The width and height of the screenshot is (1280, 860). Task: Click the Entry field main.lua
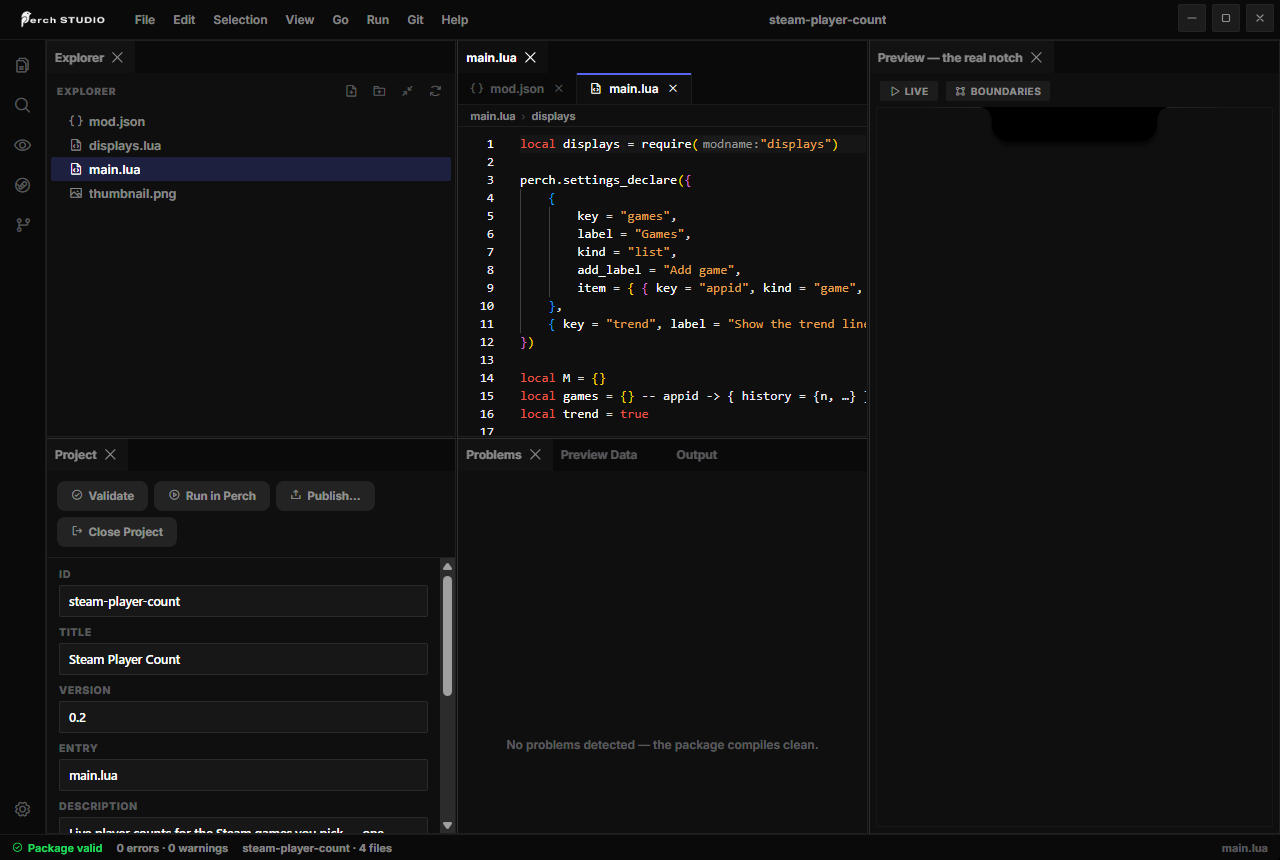[x=243, y=775]
